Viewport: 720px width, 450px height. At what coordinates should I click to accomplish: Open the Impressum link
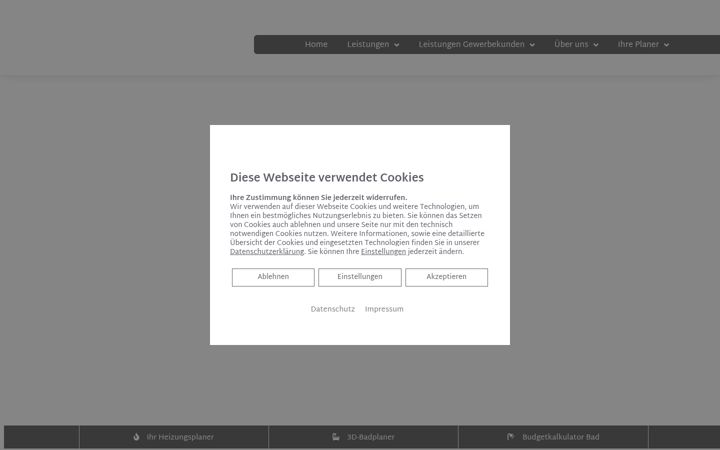tap(384, 309)
